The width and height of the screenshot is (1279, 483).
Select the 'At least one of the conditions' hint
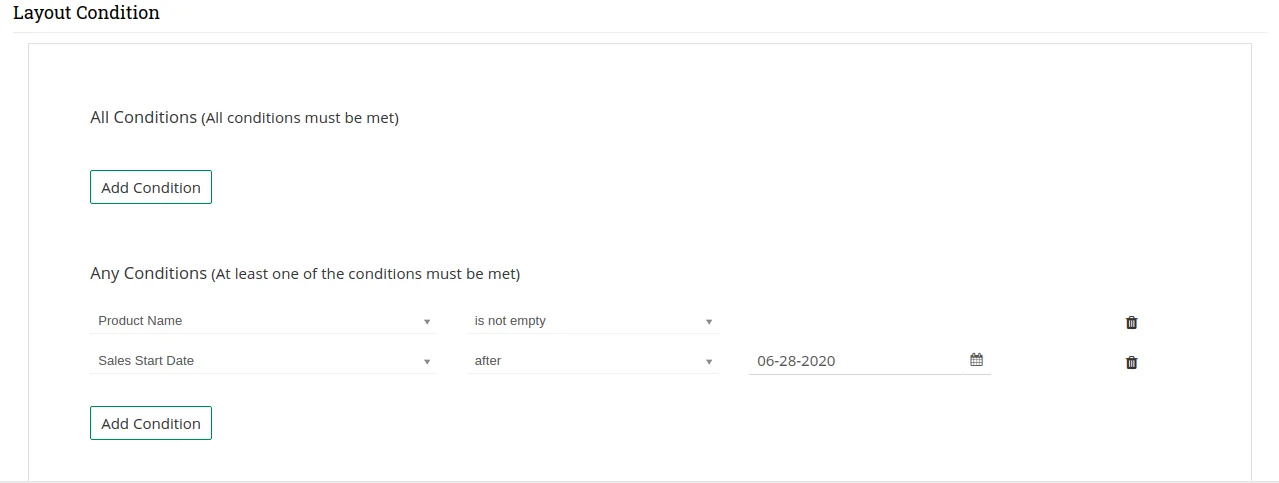pos(365,274)
